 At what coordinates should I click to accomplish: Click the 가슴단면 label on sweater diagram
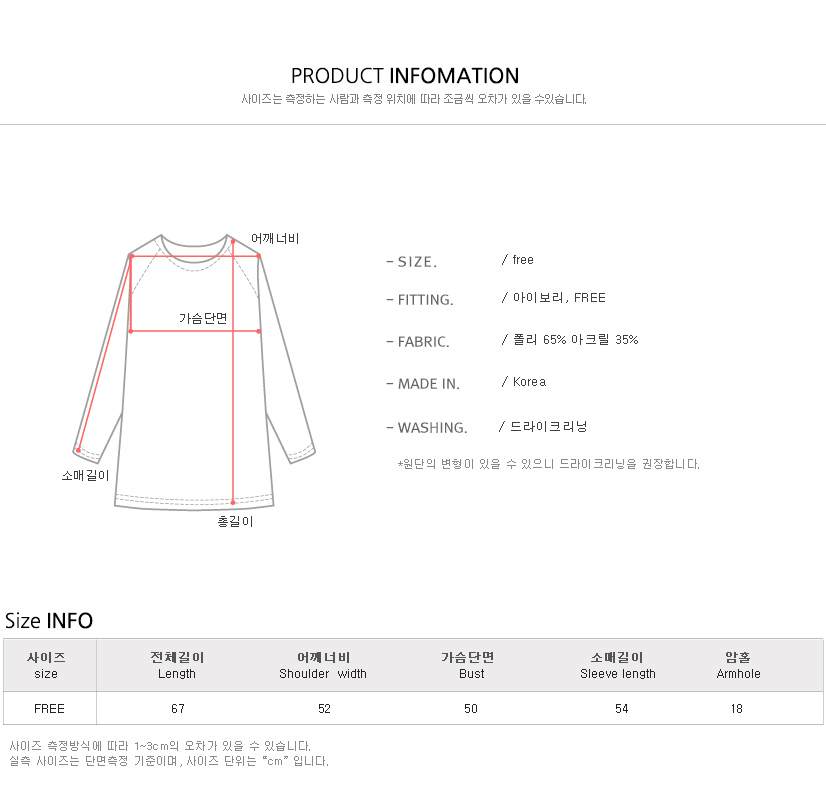(203, 318)
